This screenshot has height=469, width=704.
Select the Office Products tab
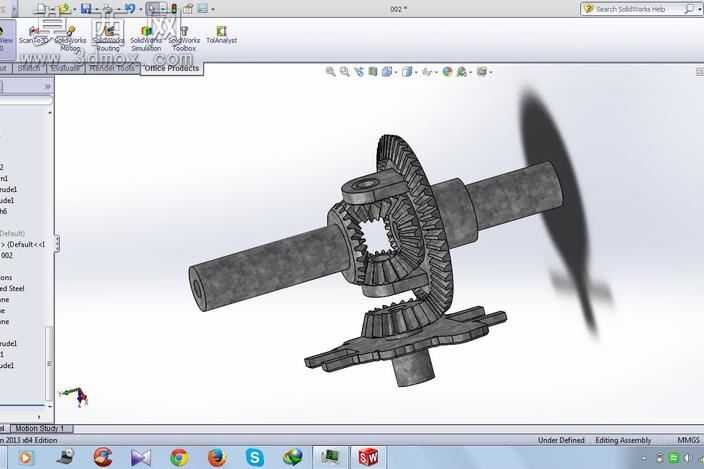[172, 68]
